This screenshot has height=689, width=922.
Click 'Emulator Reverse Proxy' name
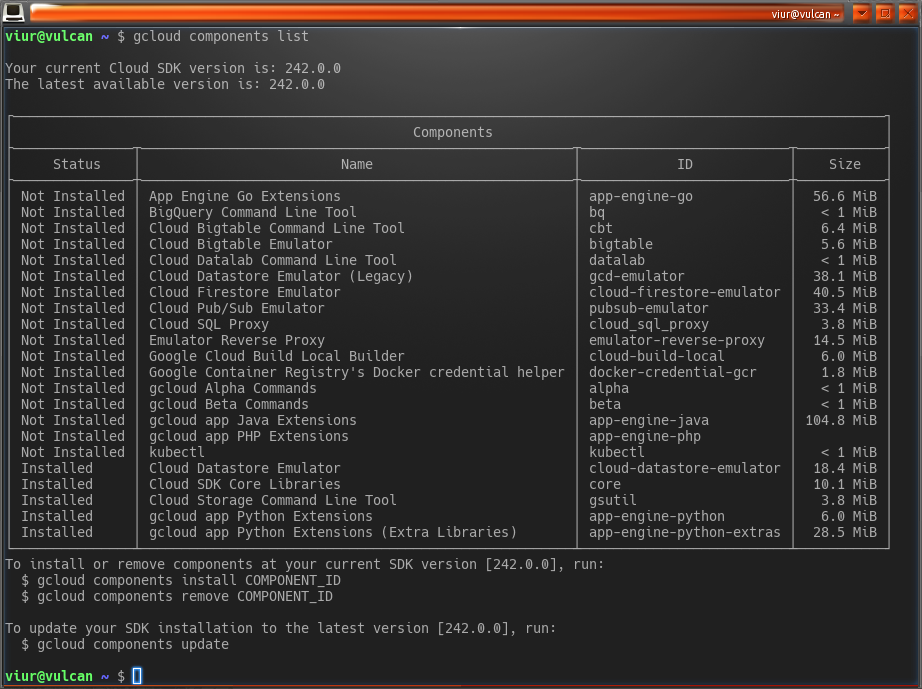pos(236,340)
